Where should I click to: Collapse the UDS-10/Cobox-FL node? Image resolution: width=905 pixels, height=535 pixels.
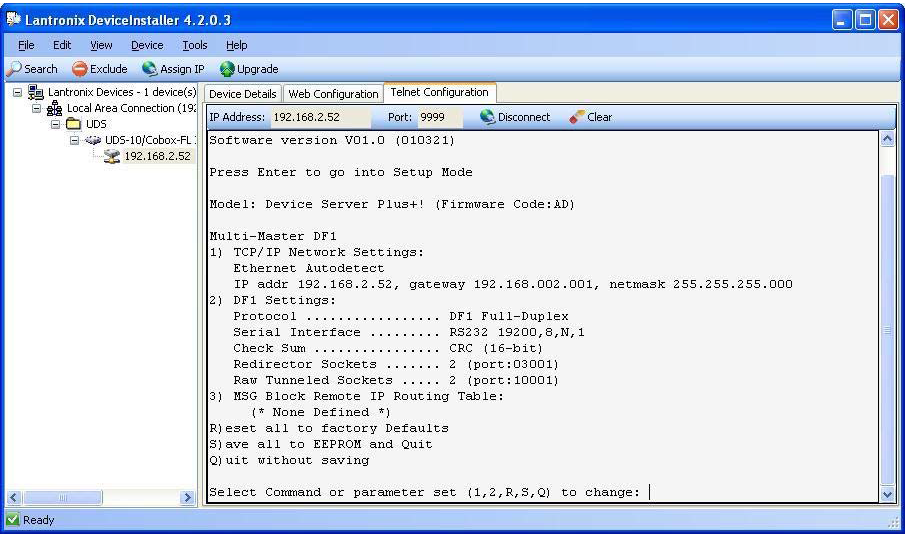pos(74,140)
